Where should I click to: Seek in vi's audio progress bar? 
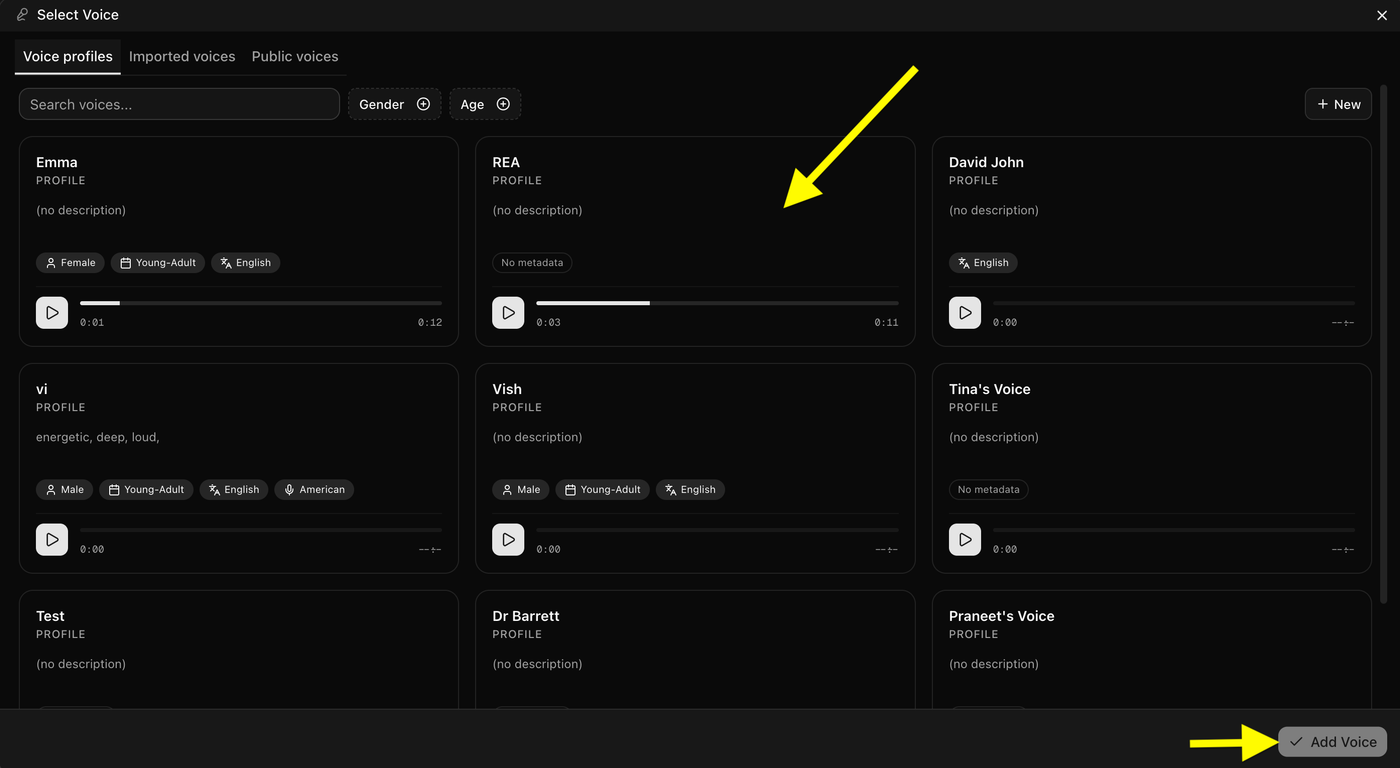pyautogui.click(x=261, y=530)
